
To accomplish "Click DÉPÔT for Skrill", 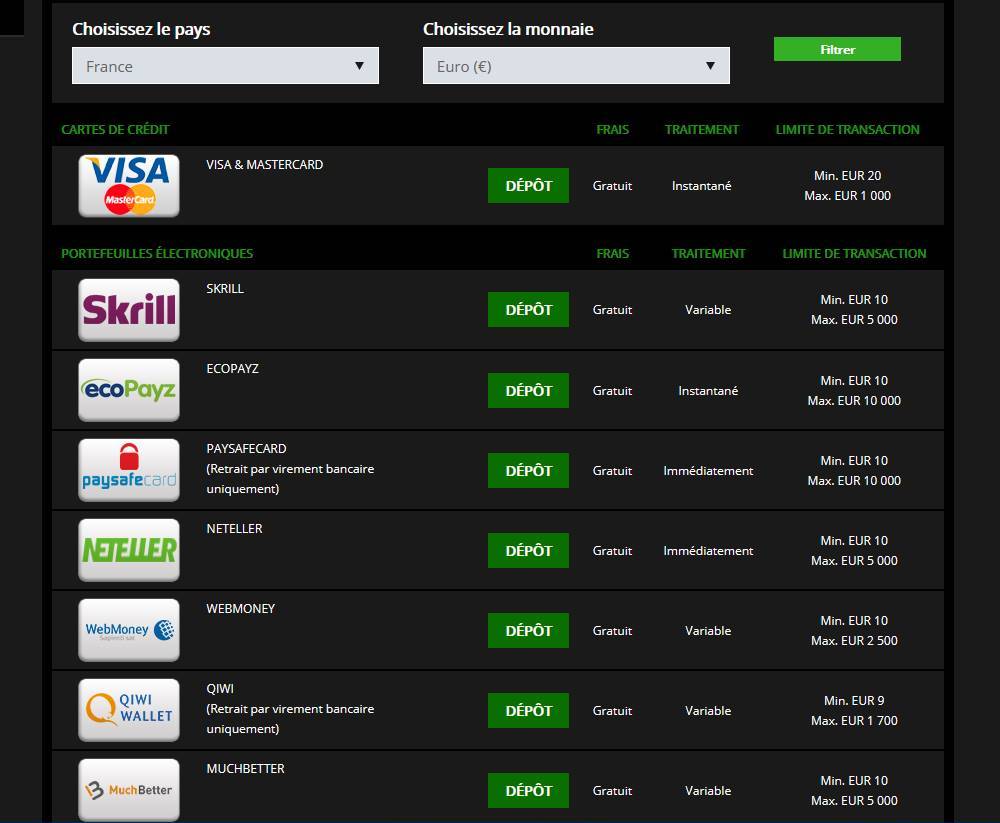I will pos(529,309).
